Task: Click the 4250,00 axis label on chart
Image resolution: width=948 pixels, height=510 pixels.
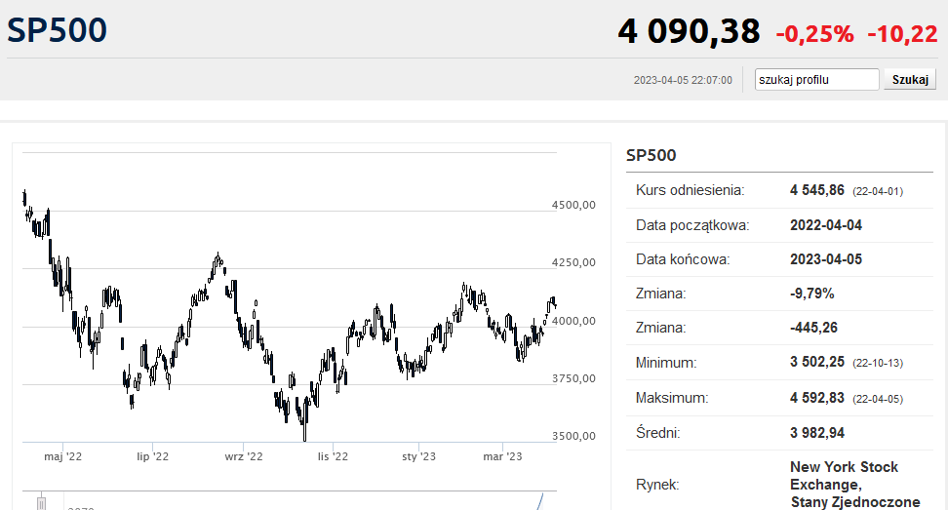Action: (574, 263)
